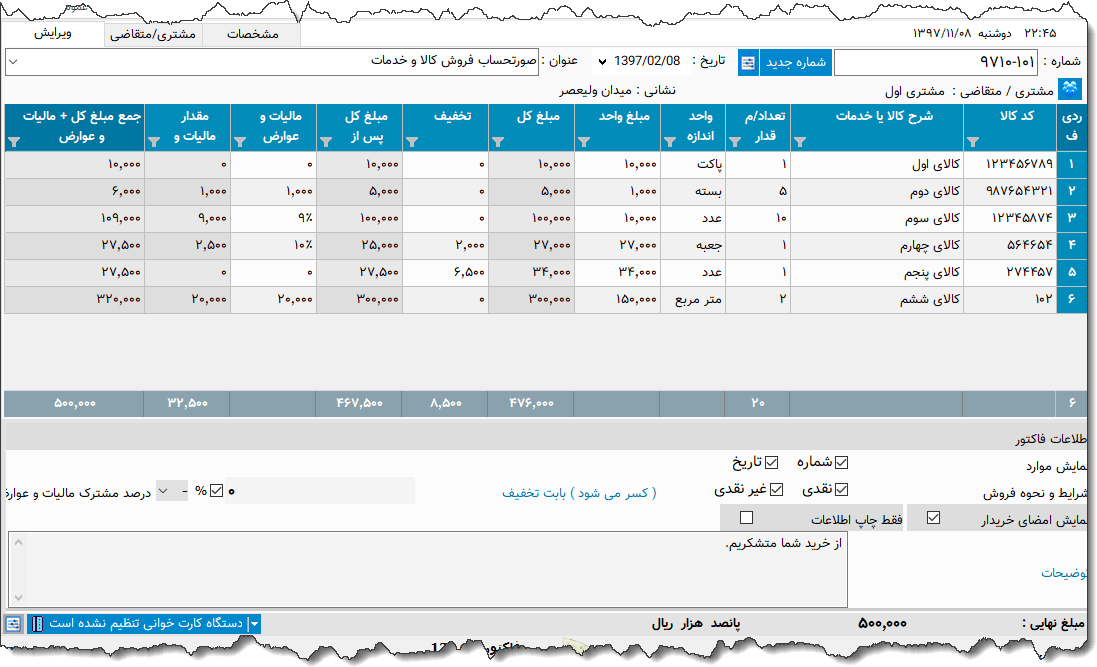
Task: Expand the card reader status dropdown arrow
Action: coord(253,623)
